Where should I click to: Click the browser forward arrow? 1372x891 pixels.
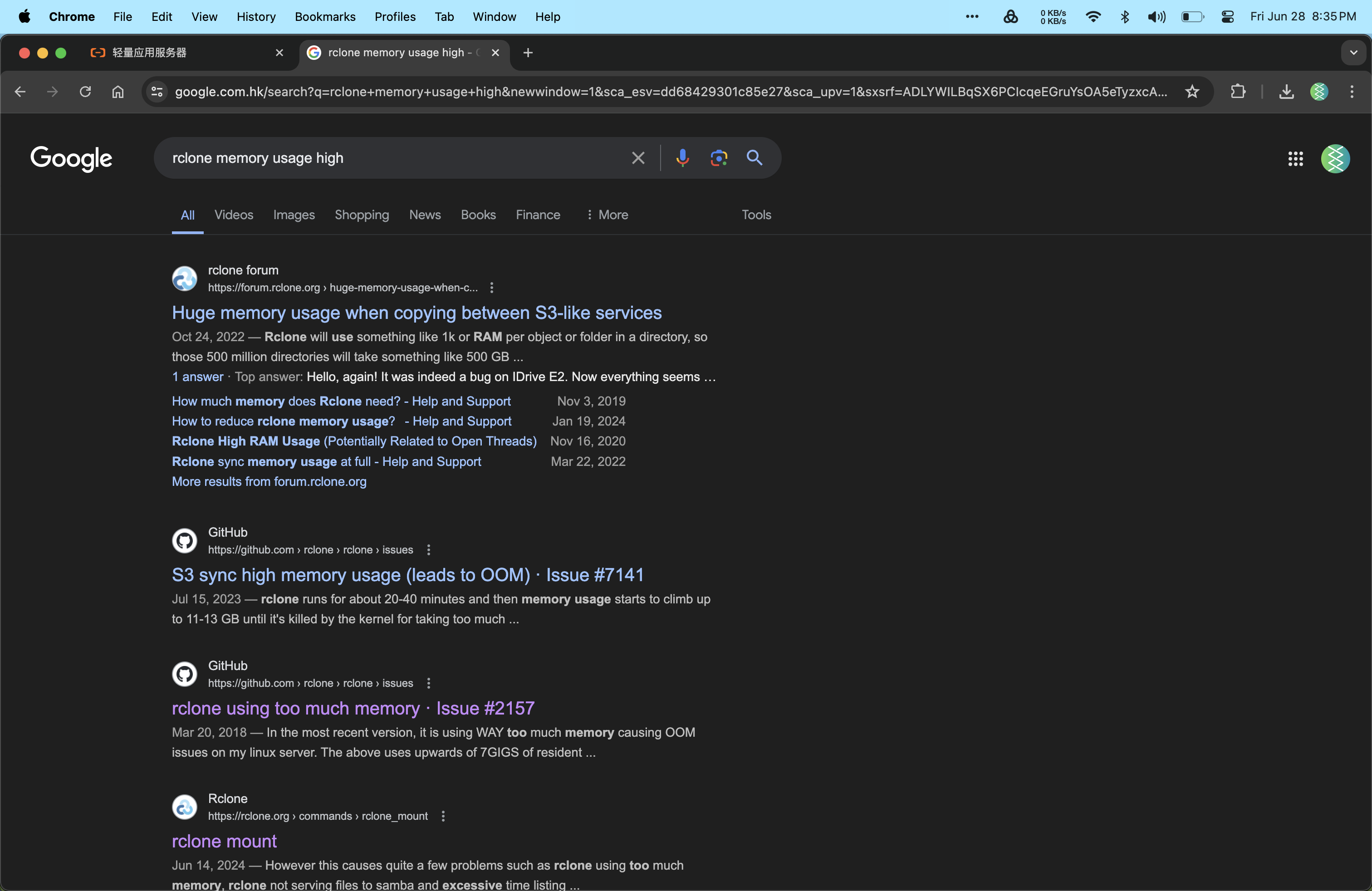click(53, 92)
